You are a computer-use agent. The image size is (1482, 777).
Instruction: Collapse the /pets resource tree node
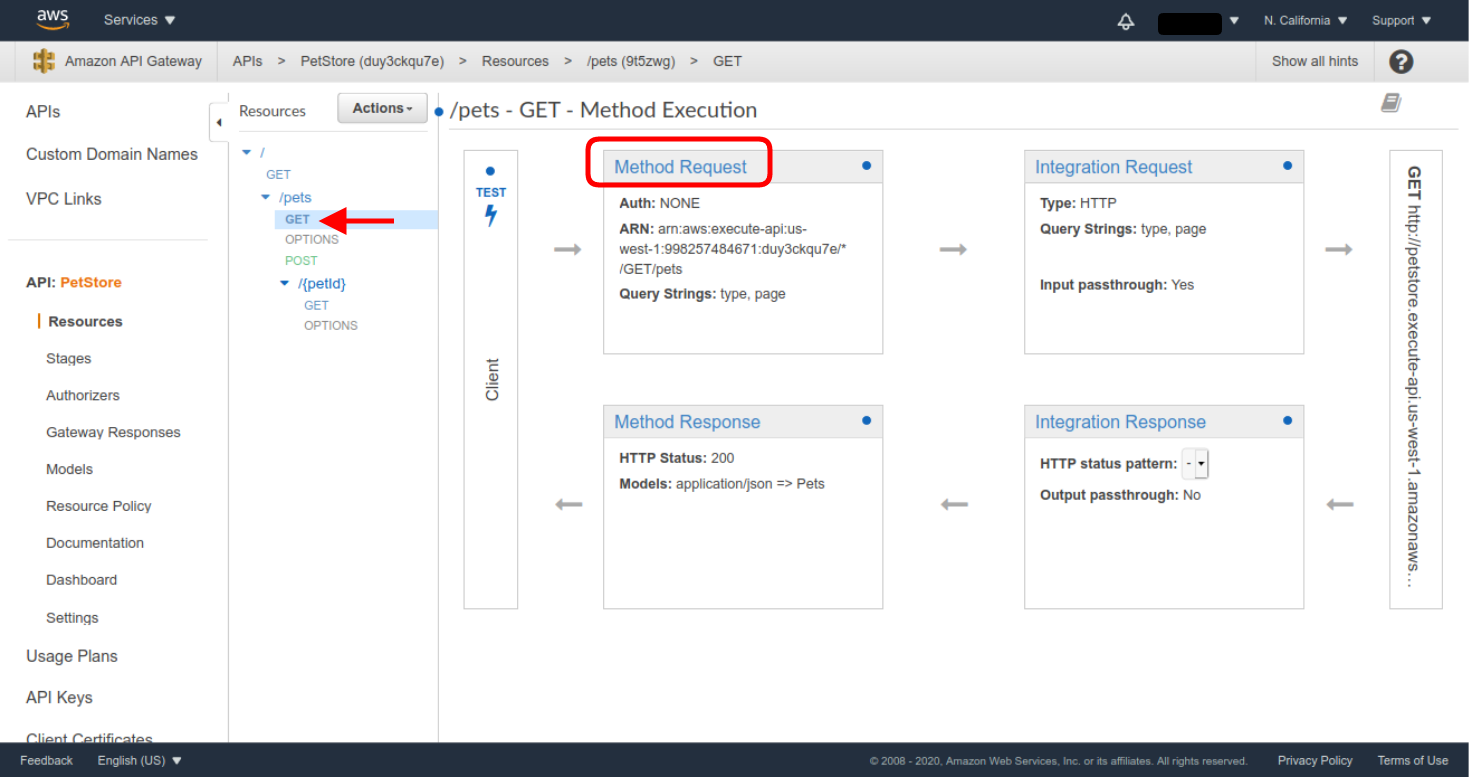tap(266, 198)
